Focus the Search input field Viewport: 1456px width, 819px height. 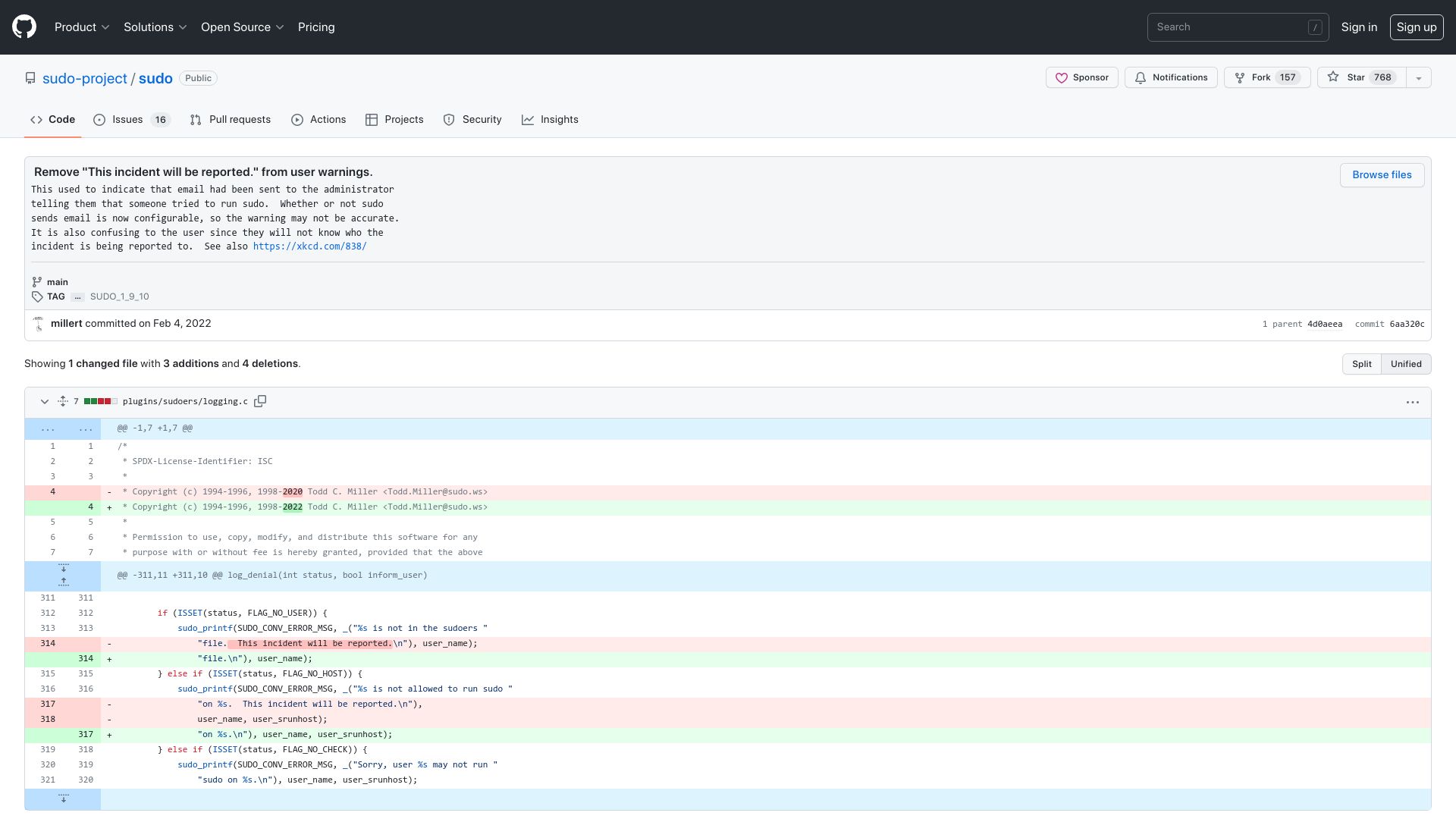1238,27
